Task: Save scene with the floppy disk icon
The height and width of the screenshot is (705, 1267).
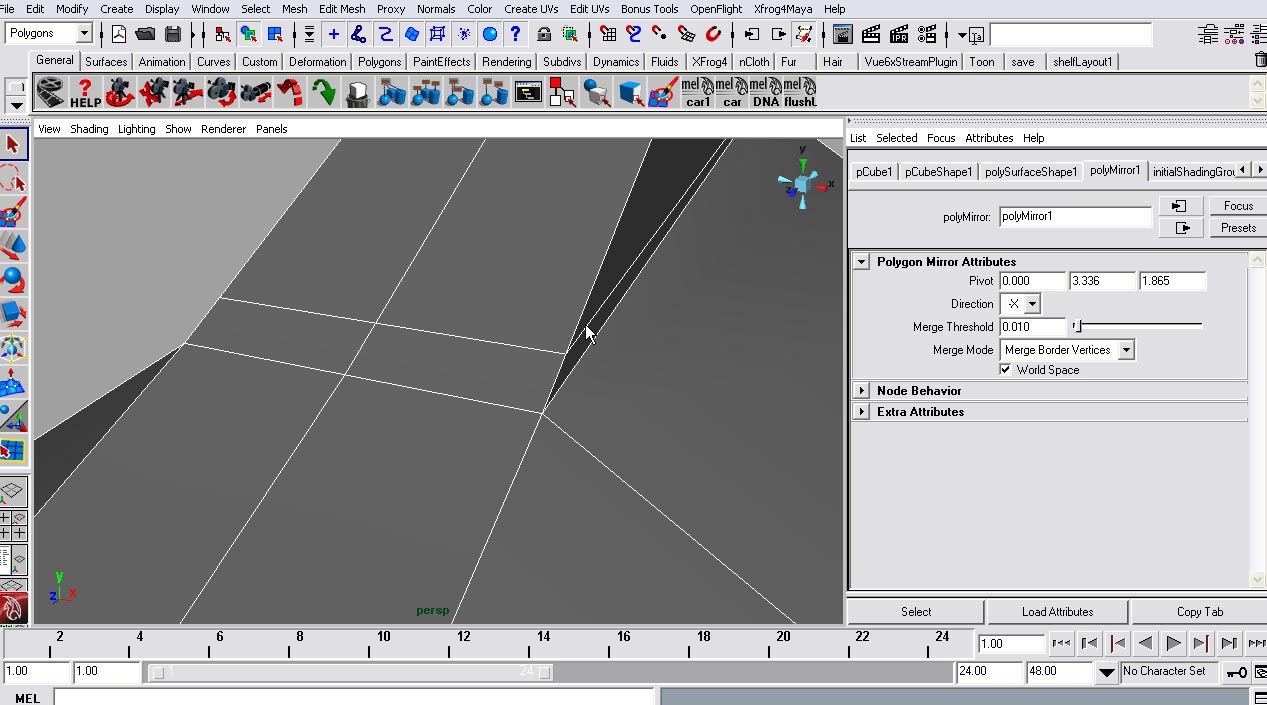Action: (x=172, y=34)
